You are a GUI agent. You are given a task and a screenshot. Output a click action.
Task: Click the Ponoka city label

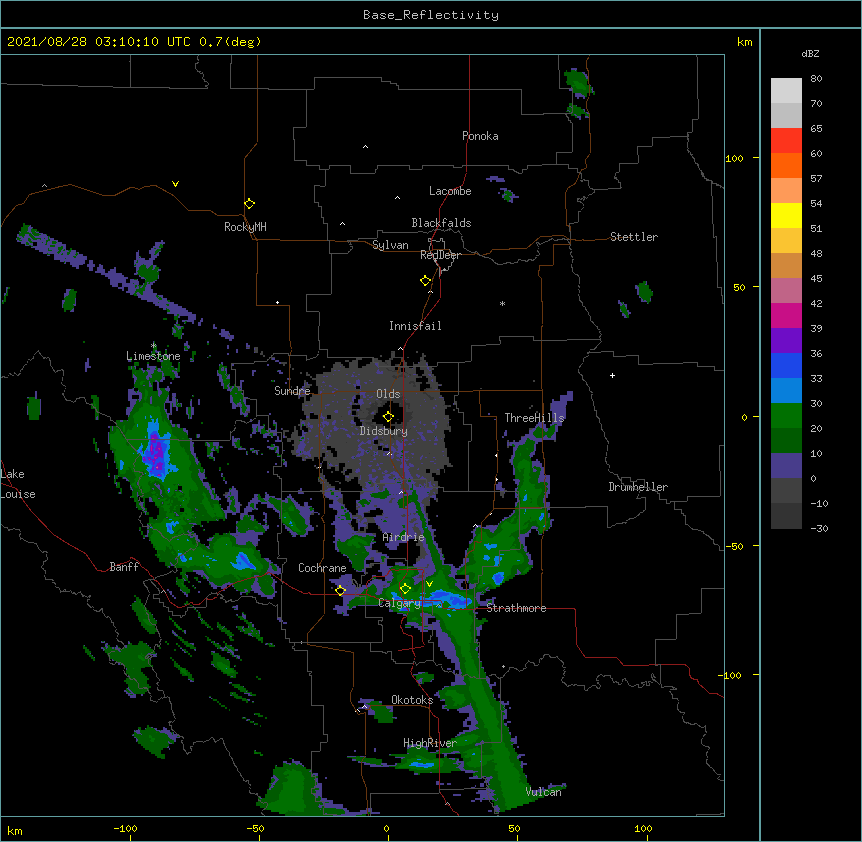tap(480, 136)
